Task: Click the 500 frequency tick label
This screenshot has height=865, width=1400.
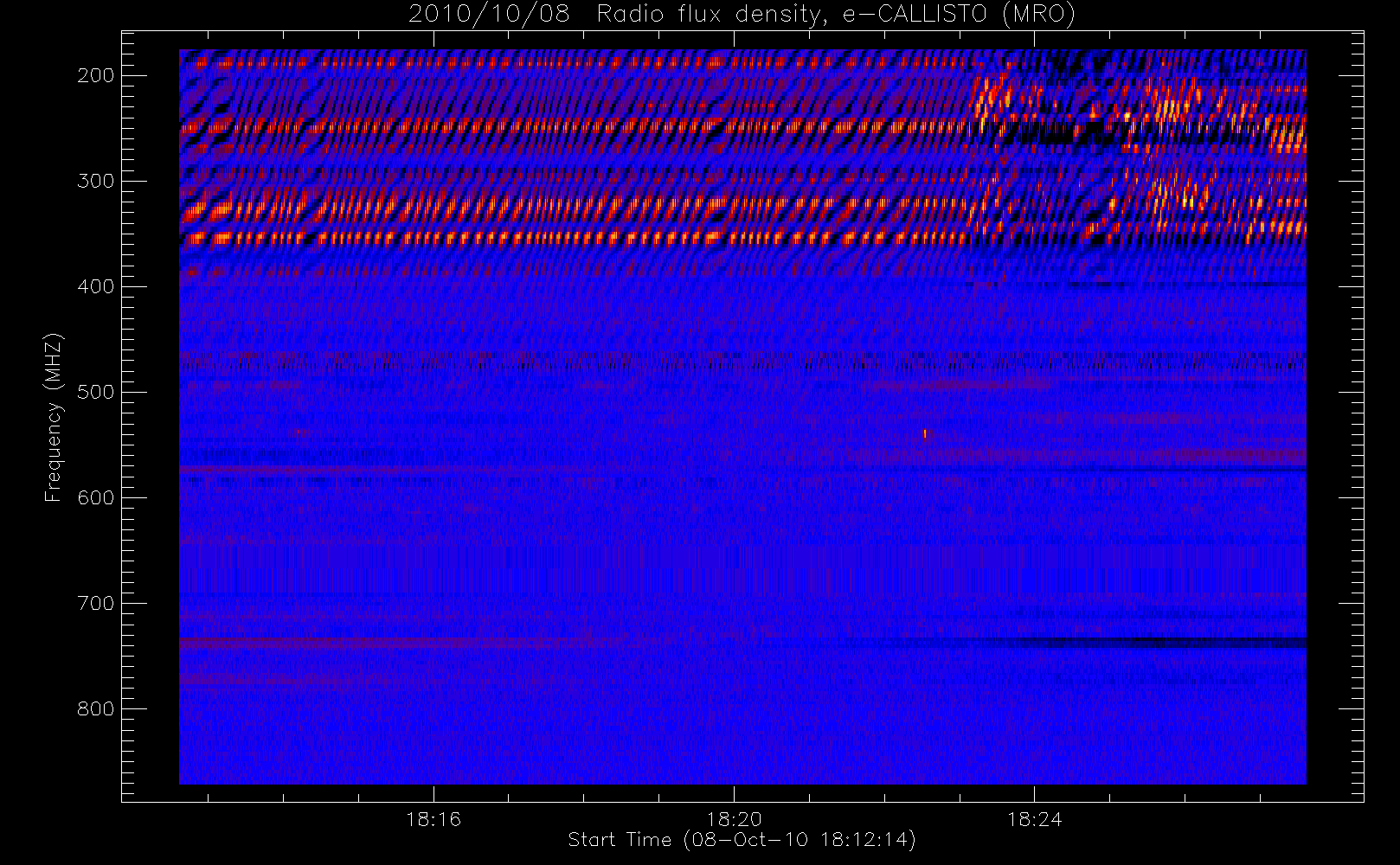Action: pos(96,392)
